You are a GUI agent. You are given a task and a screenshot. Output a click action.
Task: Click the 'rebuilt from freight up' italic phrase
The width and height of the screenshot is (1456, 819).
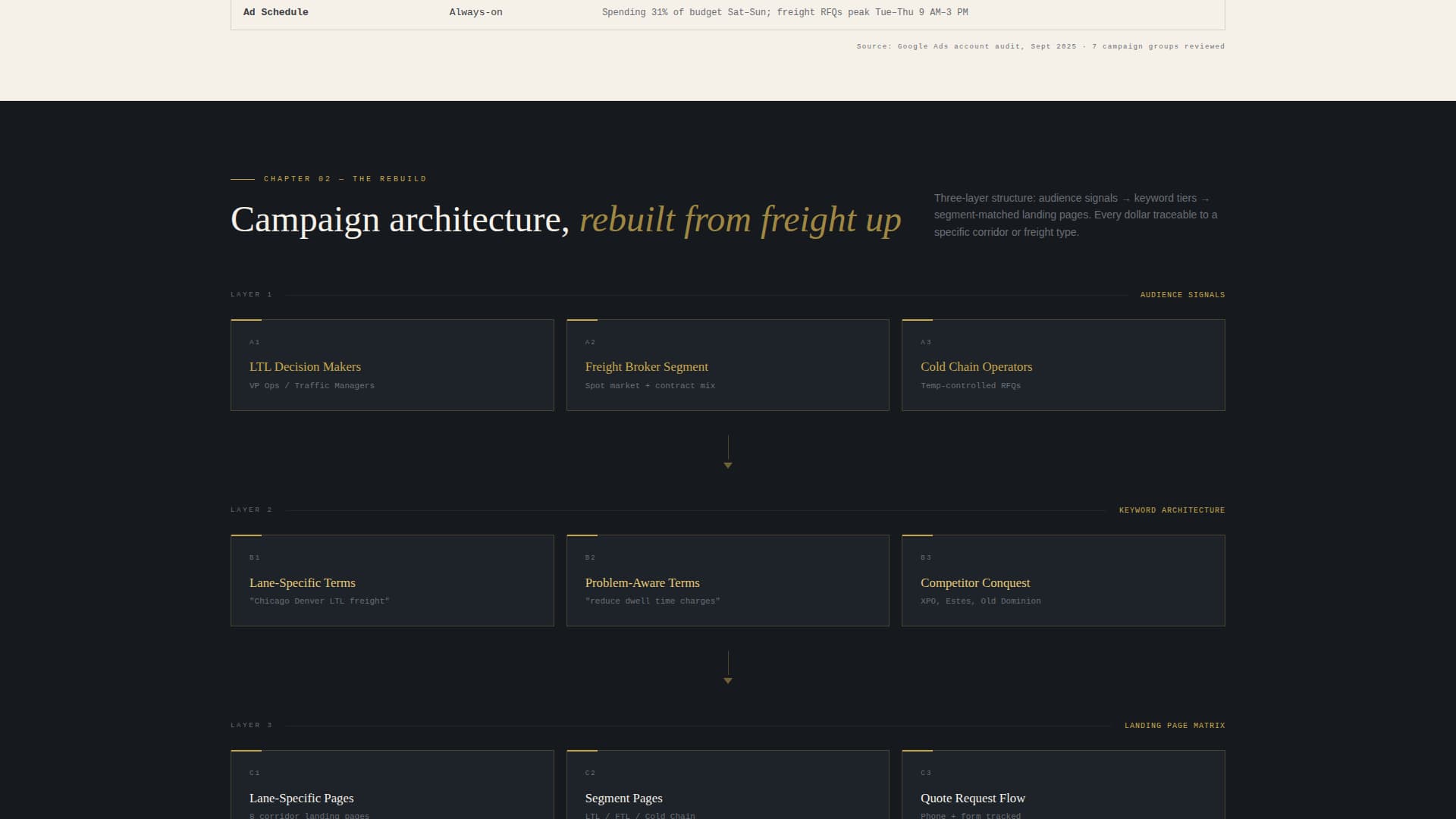point(740,220)
